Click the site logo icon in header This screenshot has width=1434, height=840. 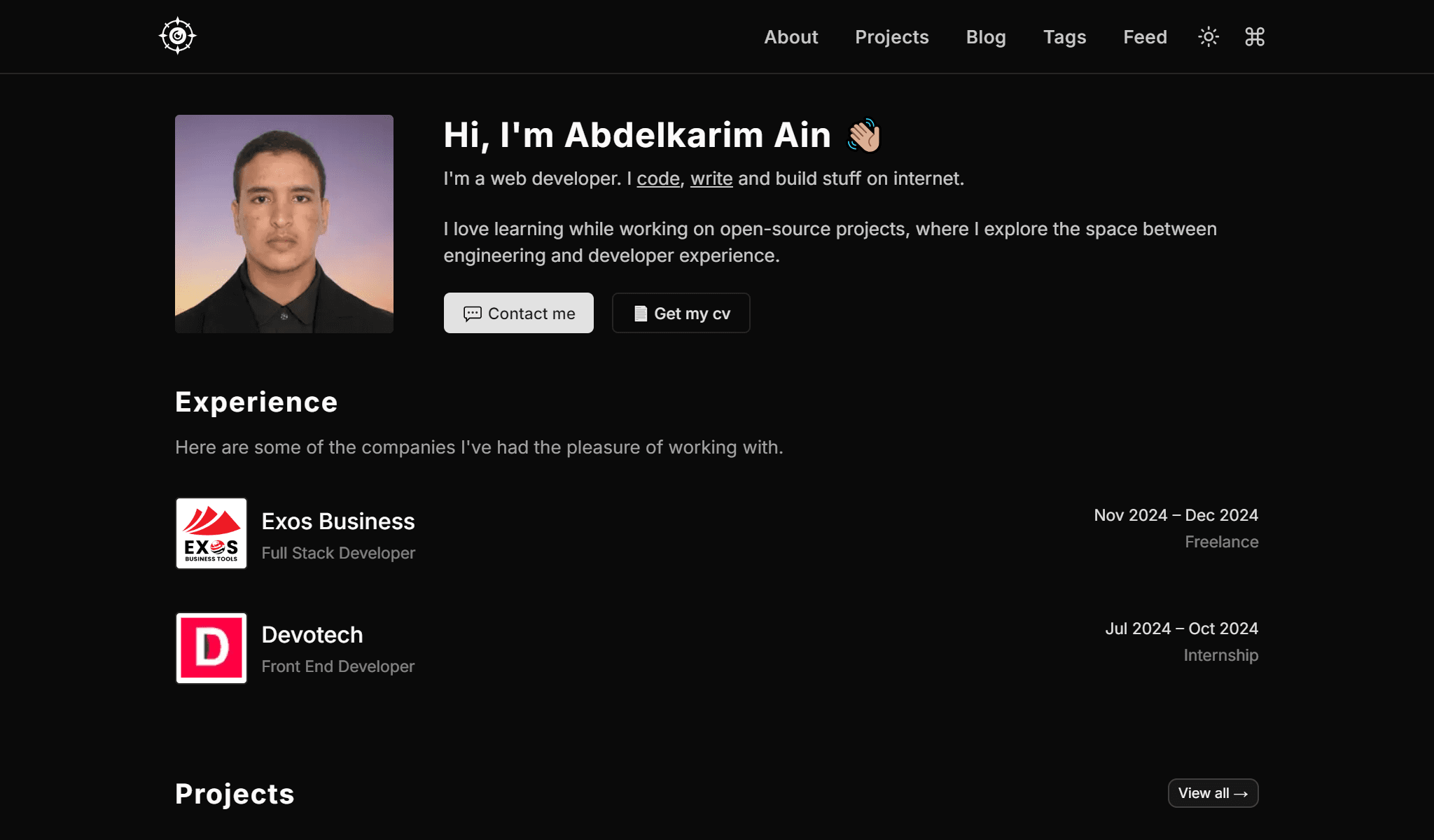[x=177, y=36]
